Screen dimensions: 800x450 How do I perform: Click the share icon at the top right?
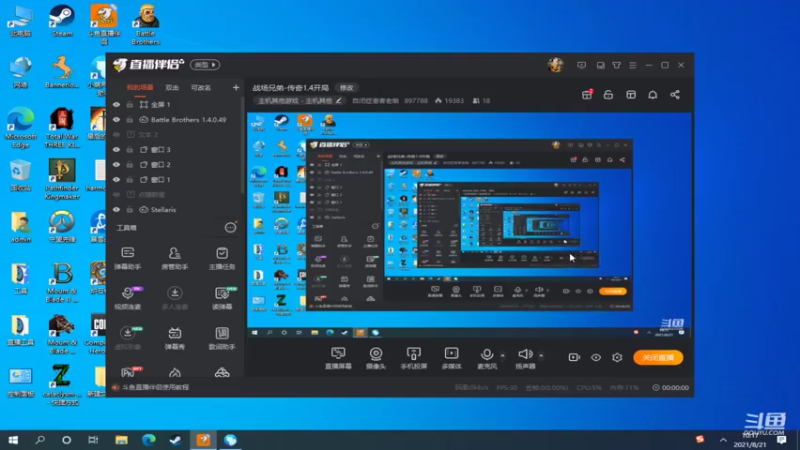[675, 95]
